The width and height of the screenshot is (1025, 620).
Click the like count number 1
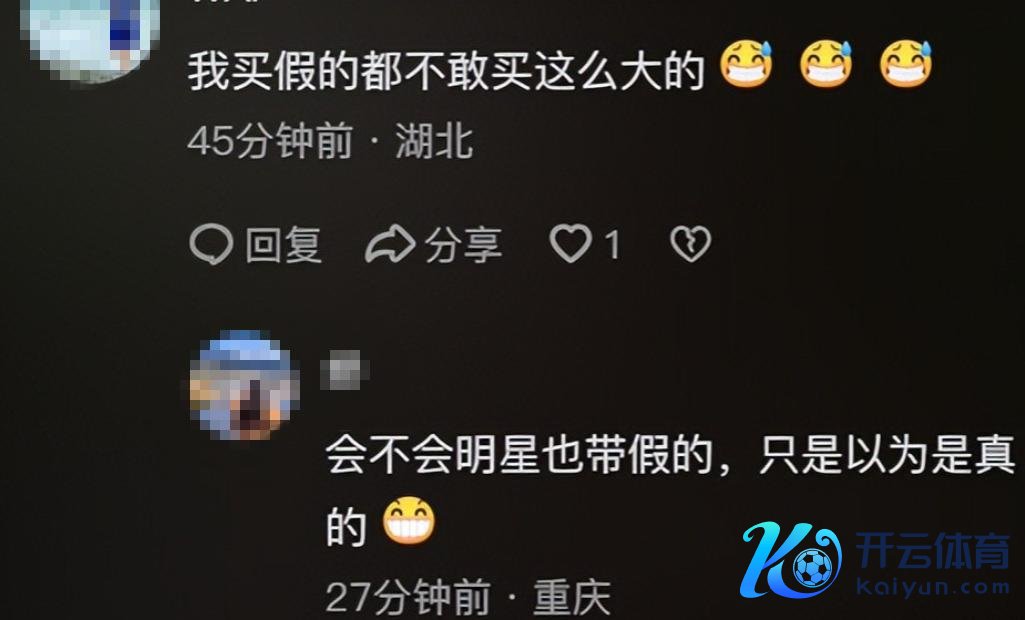pyautogui.click(x=612, y=245)
